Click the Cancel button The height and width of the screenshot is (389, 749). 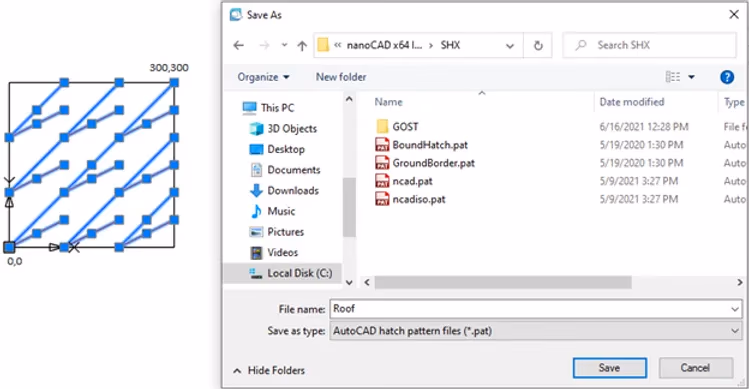click(x=696, y=368)
